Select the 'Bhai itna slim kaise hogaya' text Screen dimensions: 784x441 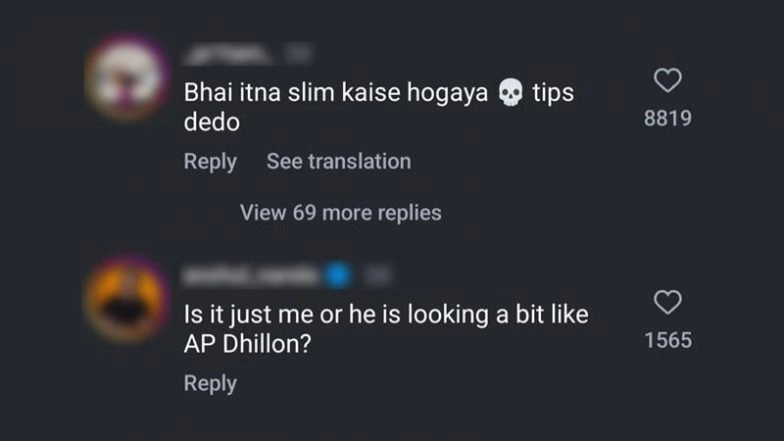click(x=336, y=92)
